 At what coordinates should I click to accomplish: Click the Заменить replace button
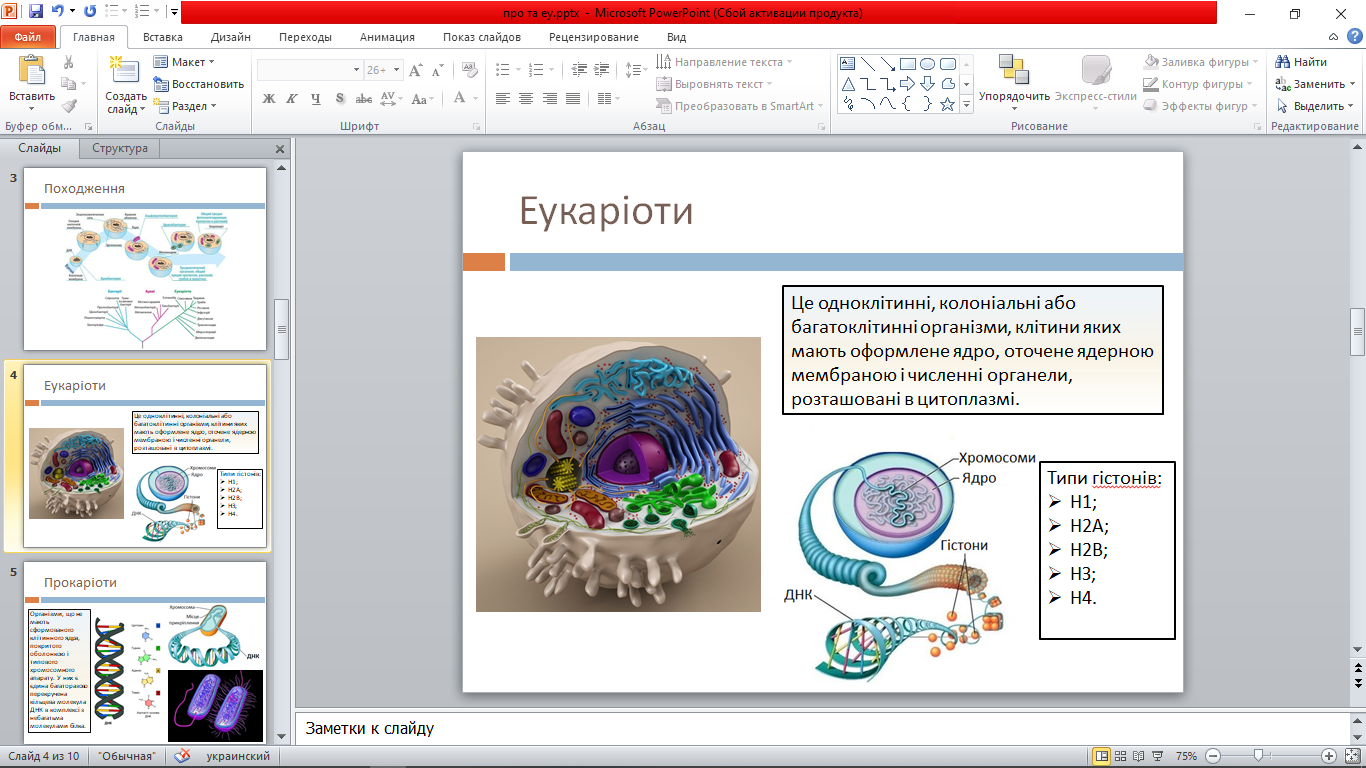pos(1315,84)
